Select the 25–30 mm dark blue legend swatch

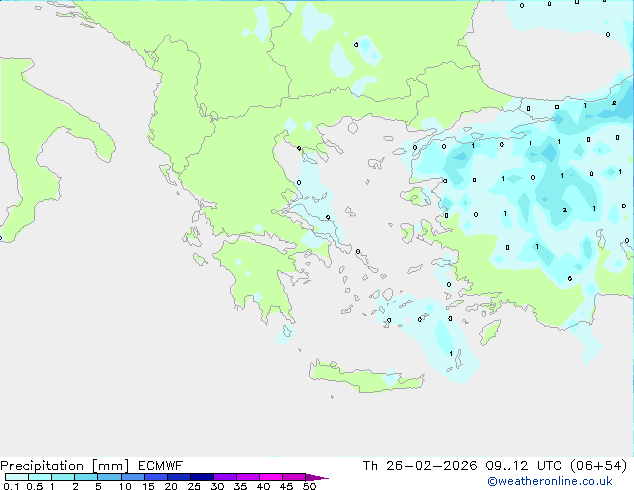point(202,477)
